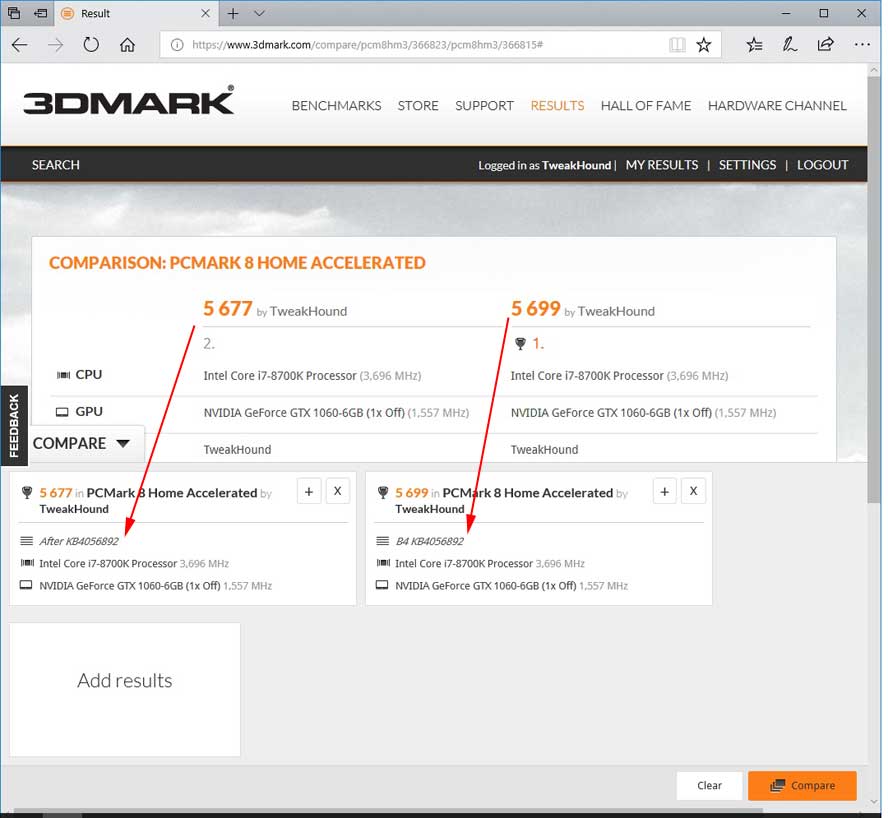Open SETTINGS in account bar
This screenshot has width=888, height=818.
click(x=747, y=165)
